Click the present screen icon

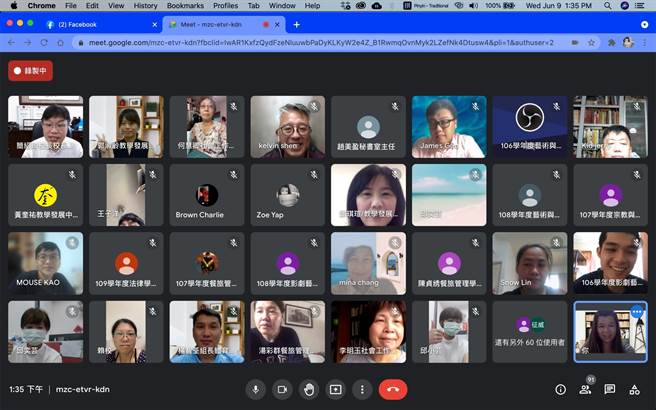coord(336,389)
